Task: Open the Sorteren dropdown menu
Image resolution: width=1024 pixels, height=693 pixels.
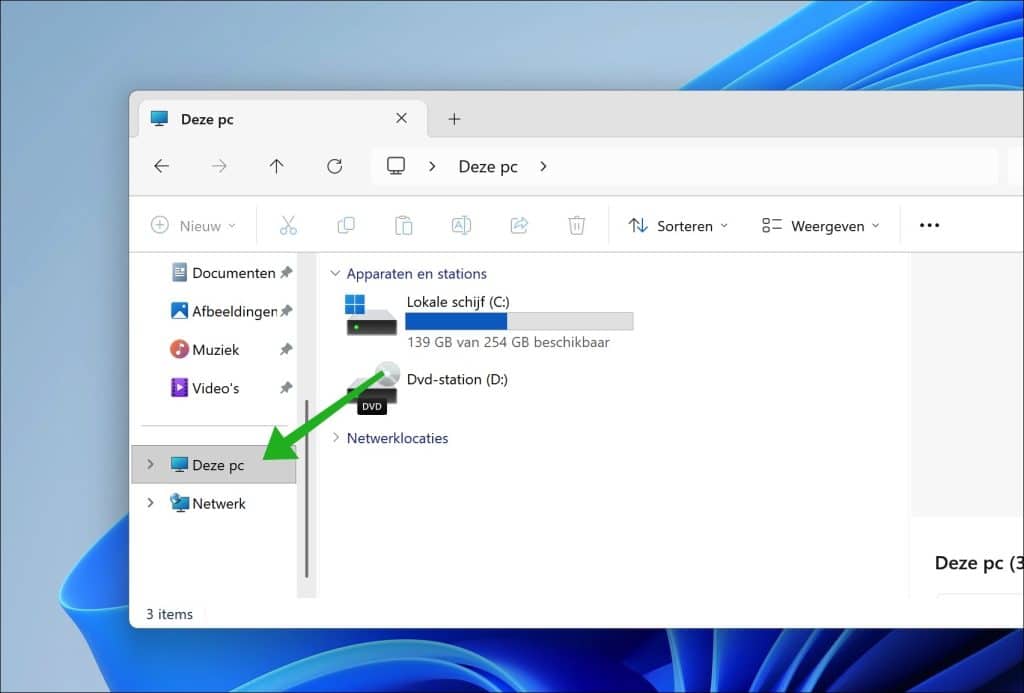Action: [679, 226]
